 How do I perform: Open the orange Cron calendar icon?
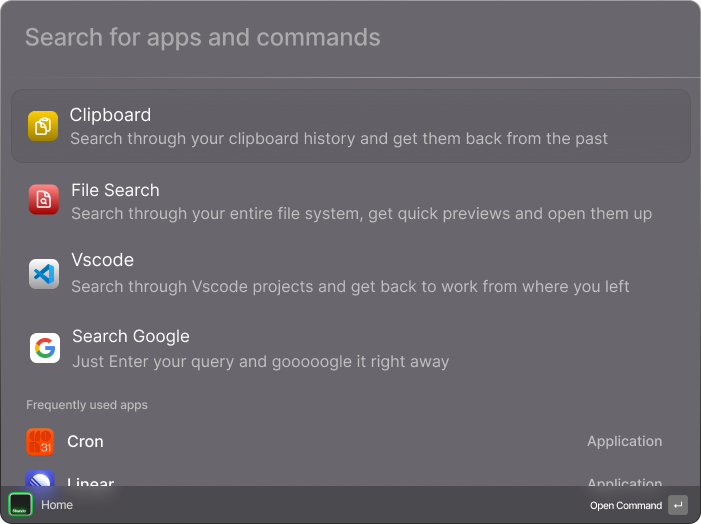[40, 442]
